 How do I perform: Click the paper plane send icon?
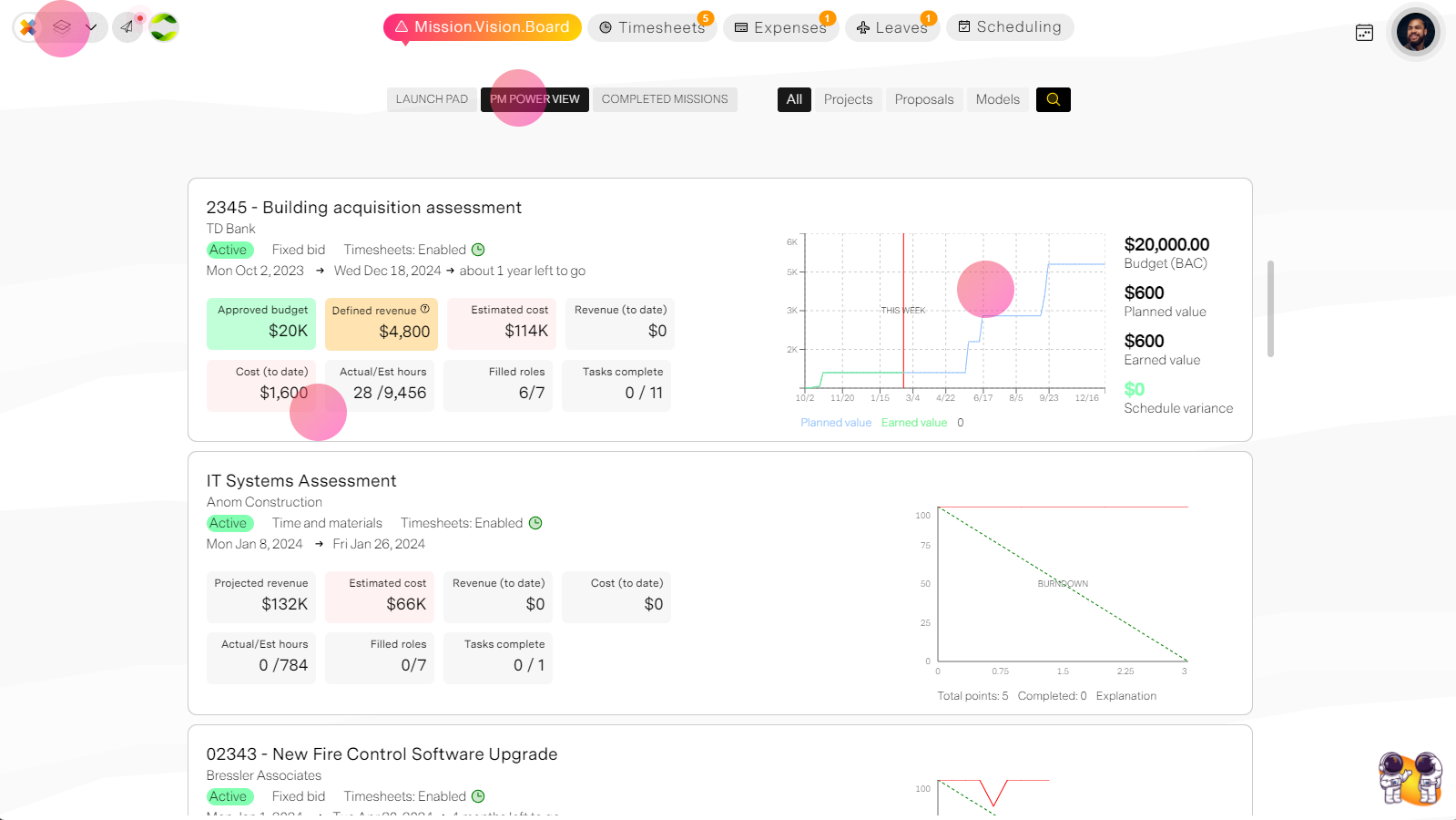coord(127,27)
